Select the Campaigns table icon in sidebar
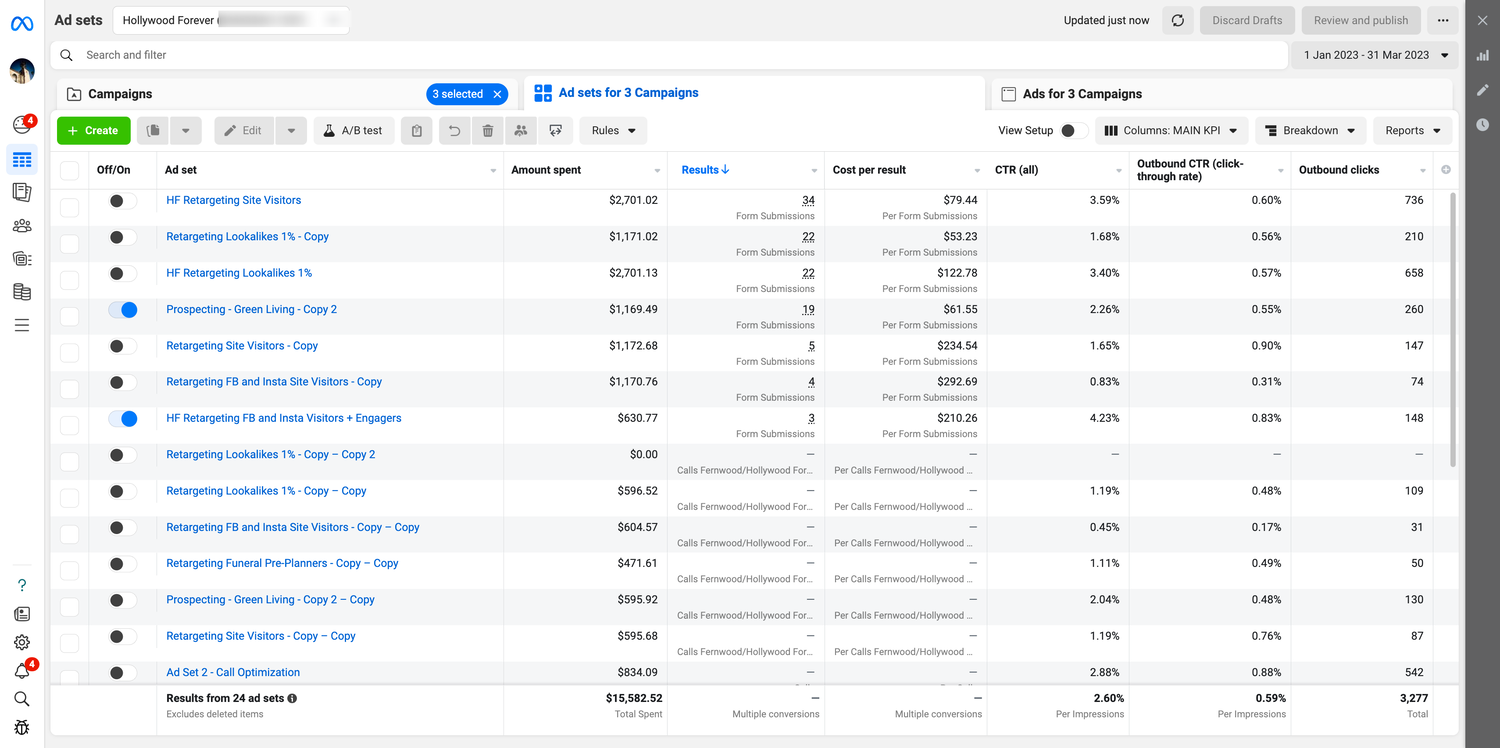Screen dimensions: 1500x748 coord(22,160)
